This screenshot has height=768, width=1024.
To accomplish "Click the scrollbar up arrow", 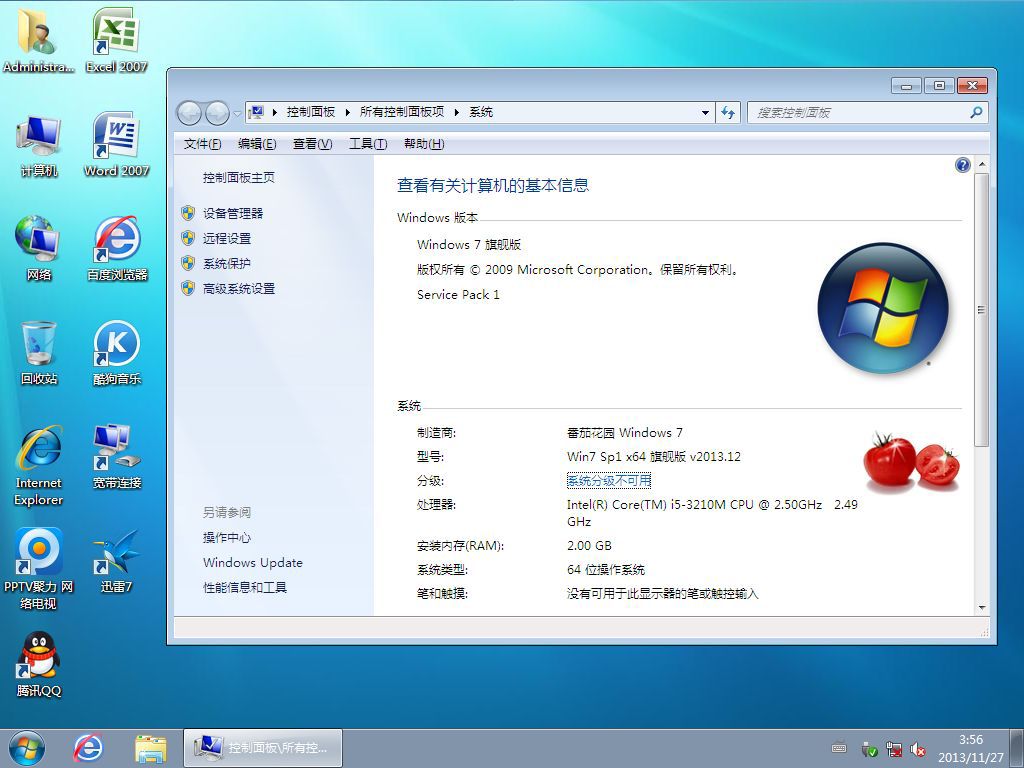I will coord(981,164).
